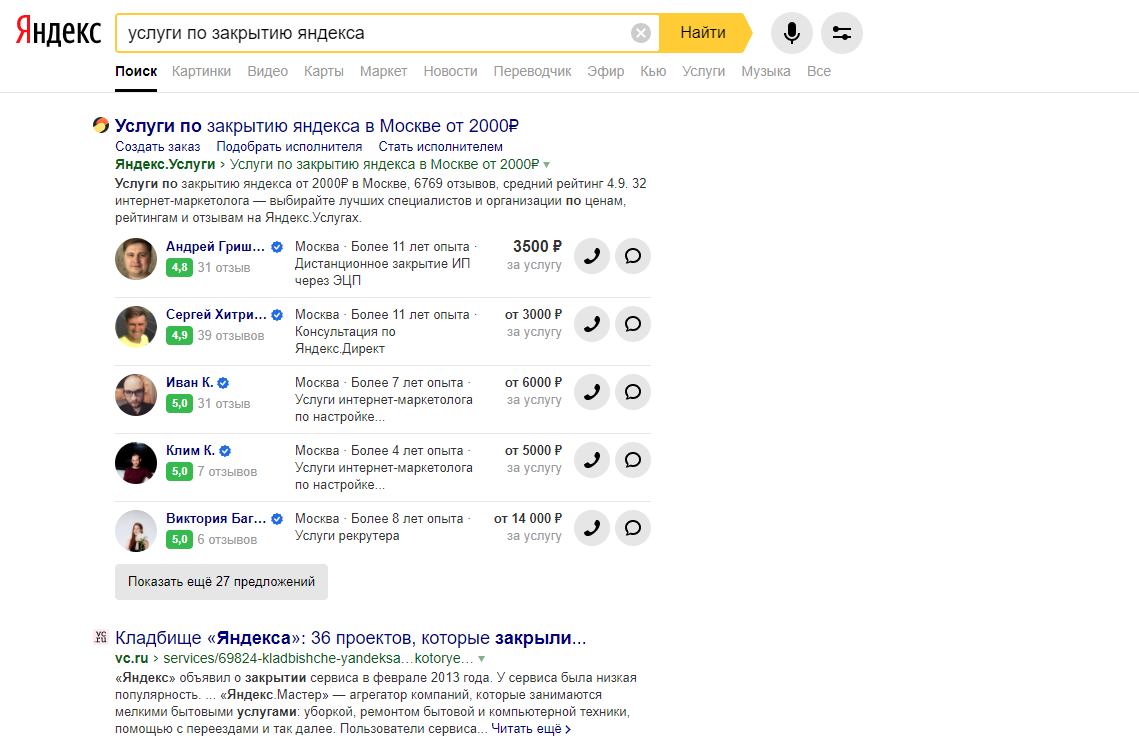
Task: Call Сергей Хитри… via phone icon
Action: pyautogui.click(x=592, y=324)
